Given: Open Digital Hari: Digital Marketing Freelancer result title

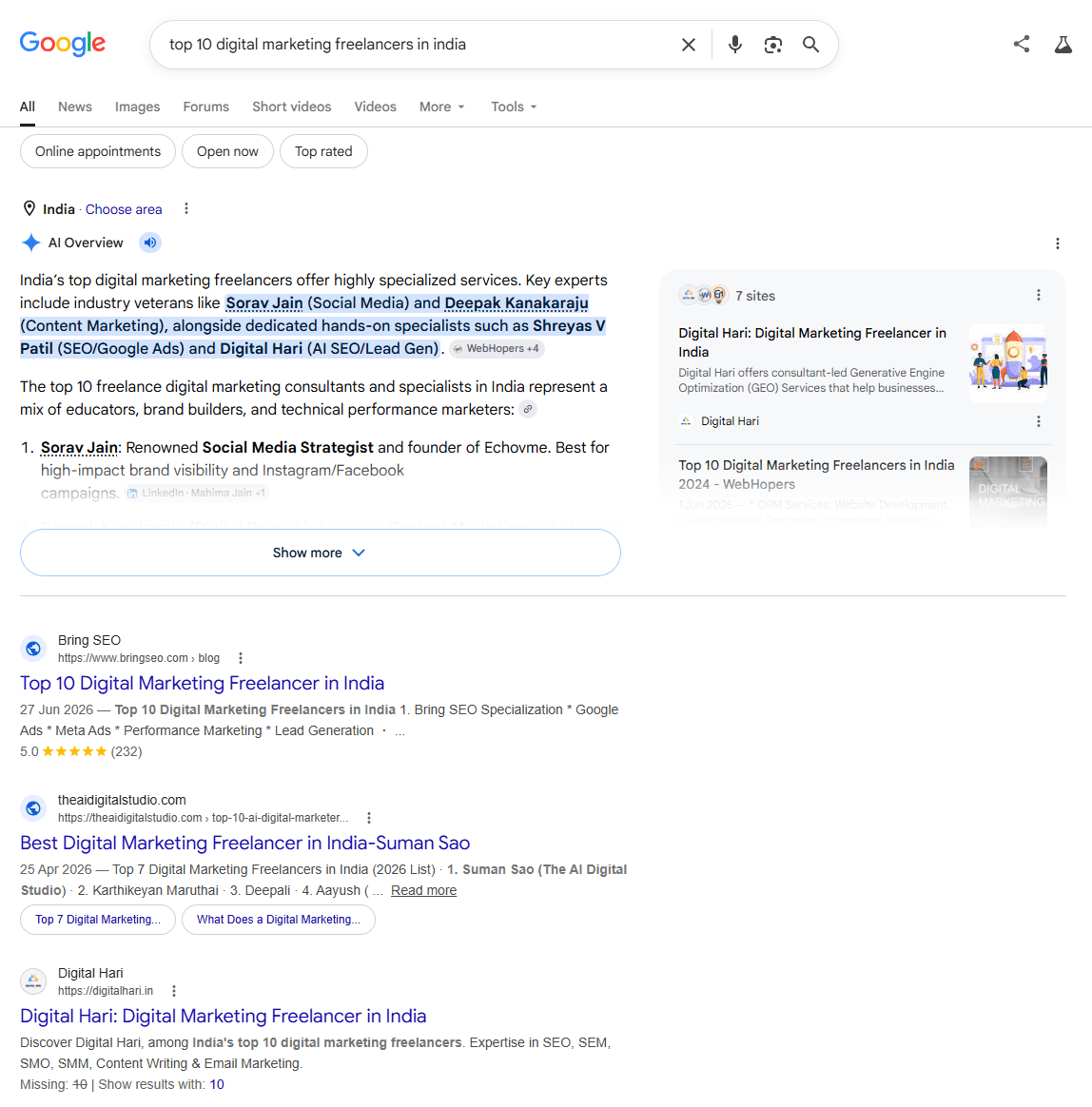Looking at the screenshot, I should (224, 1016).
